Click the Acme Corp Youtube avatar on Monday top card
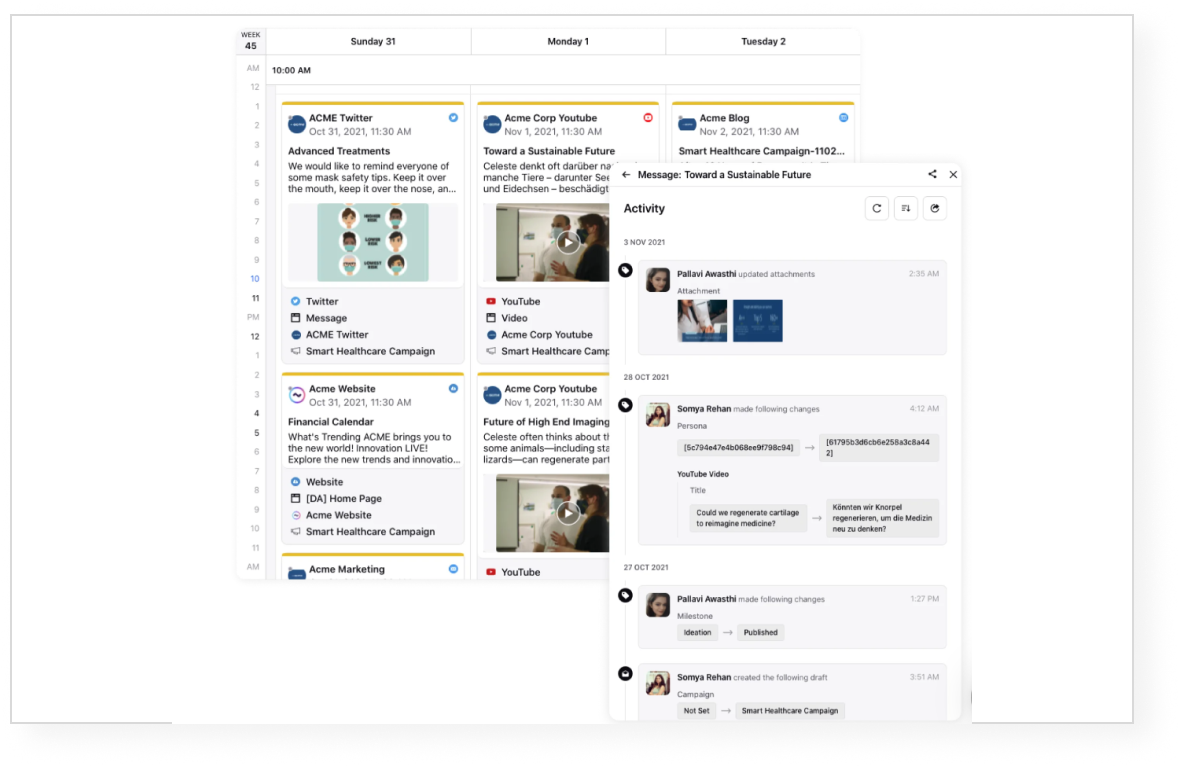1180x766 pixels. point(492,124)
